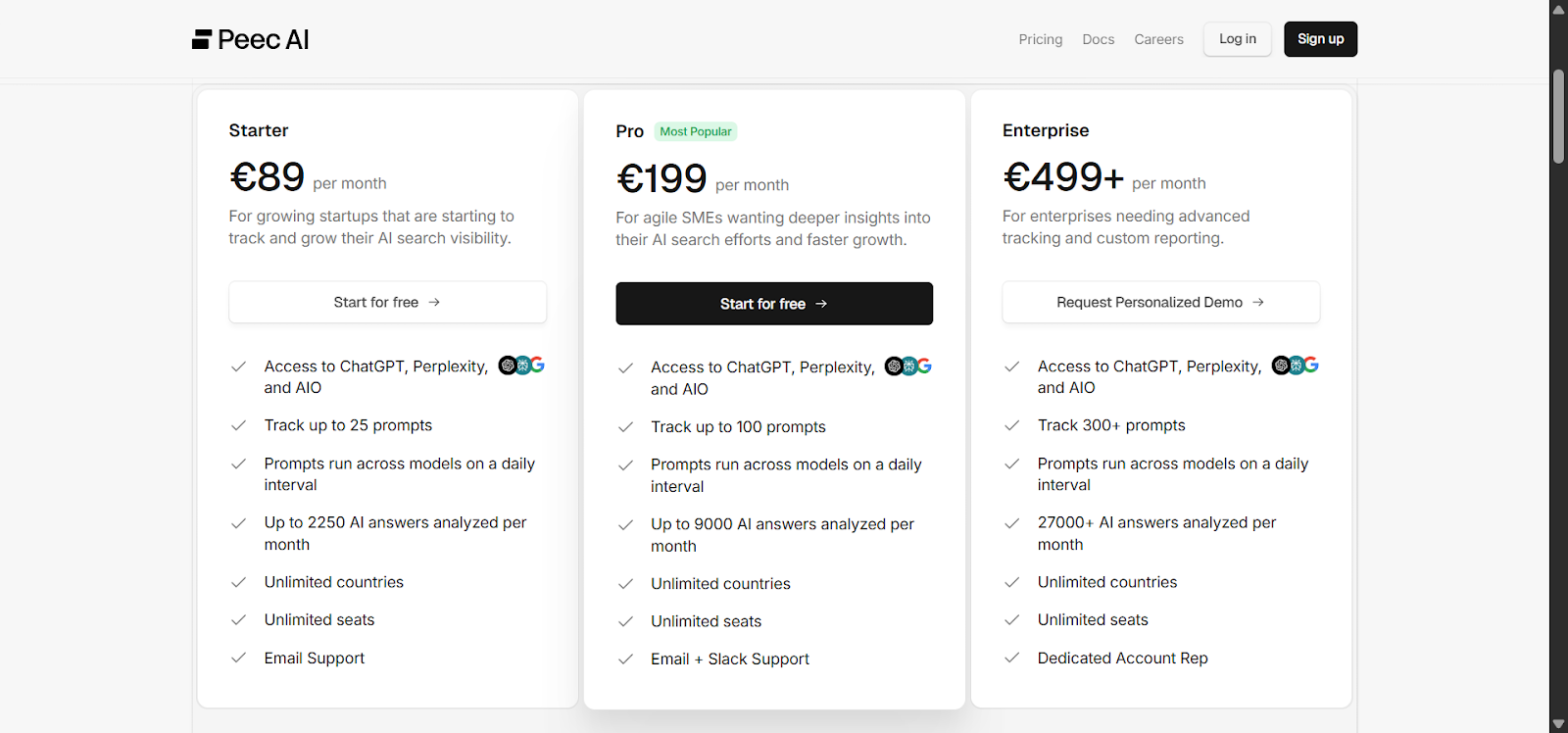Click the checkmark beside Dedicated Account Rep
The width and height of the screenshot is (1568, 733).
pyautogui.click(x=1011, y=659)
